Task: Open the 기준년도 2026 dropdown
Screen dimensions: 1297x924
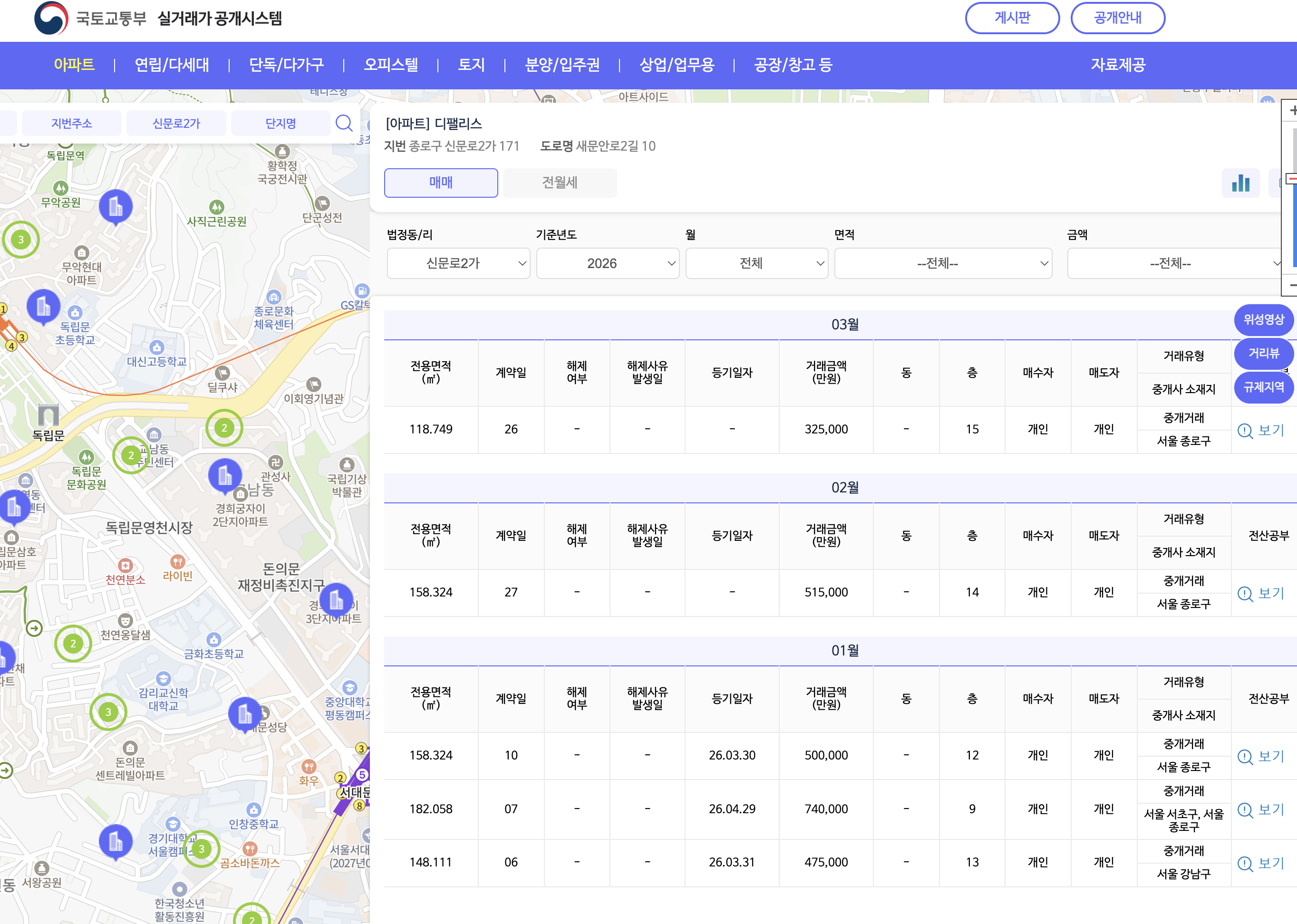Action: coord(608,263)
